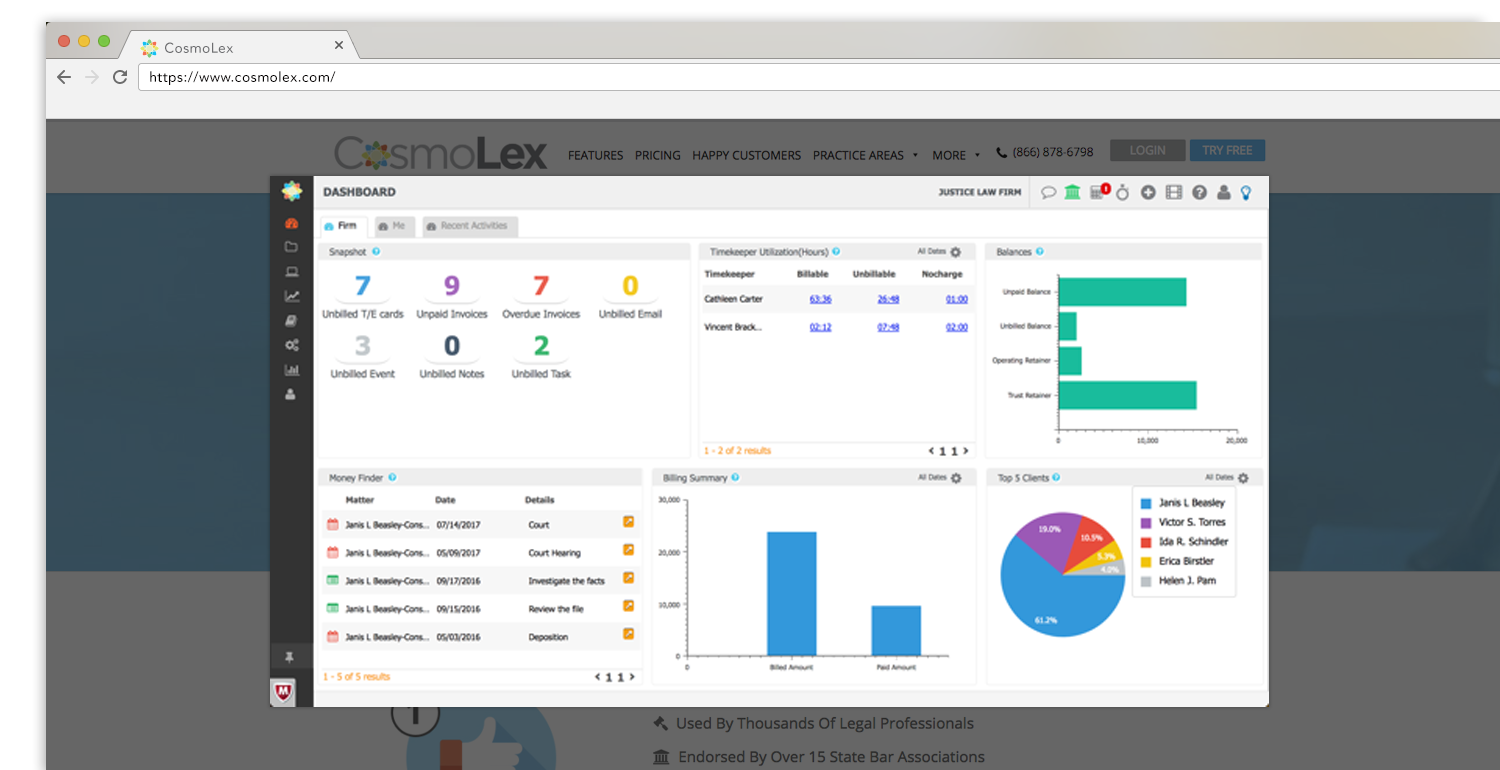
Task: Open the Recent Activities tab
Action: 469,226
